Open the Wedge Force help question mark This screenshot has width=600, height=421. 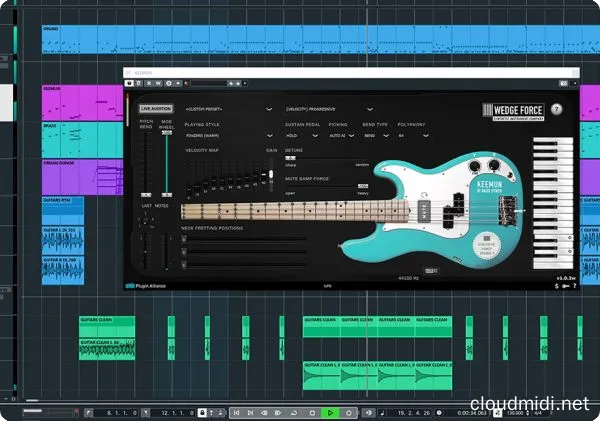(x=557, y=109)
